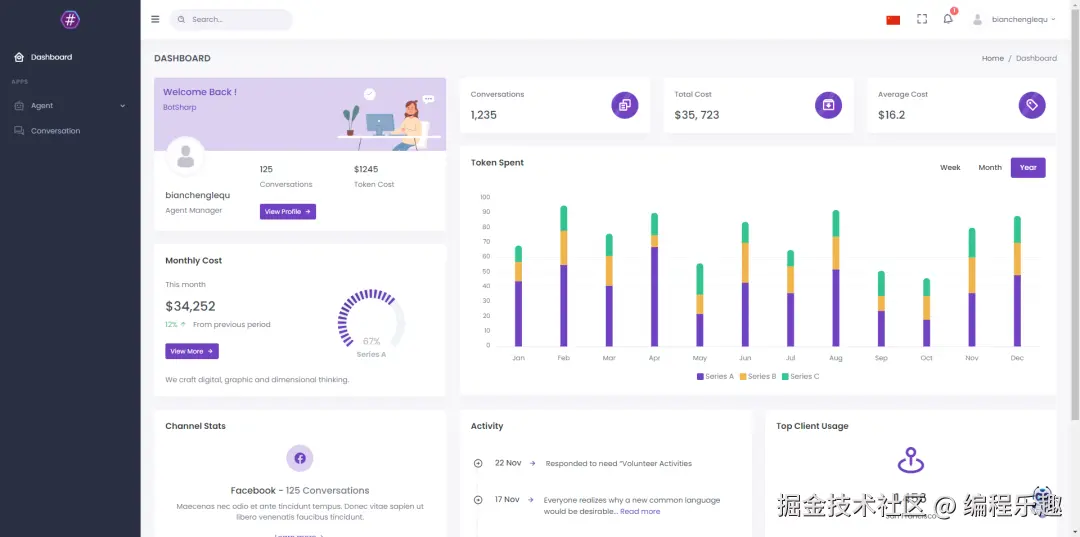The image size is (1080, 537).
Task: Open notifications bell icon
Action: (948, 19)
